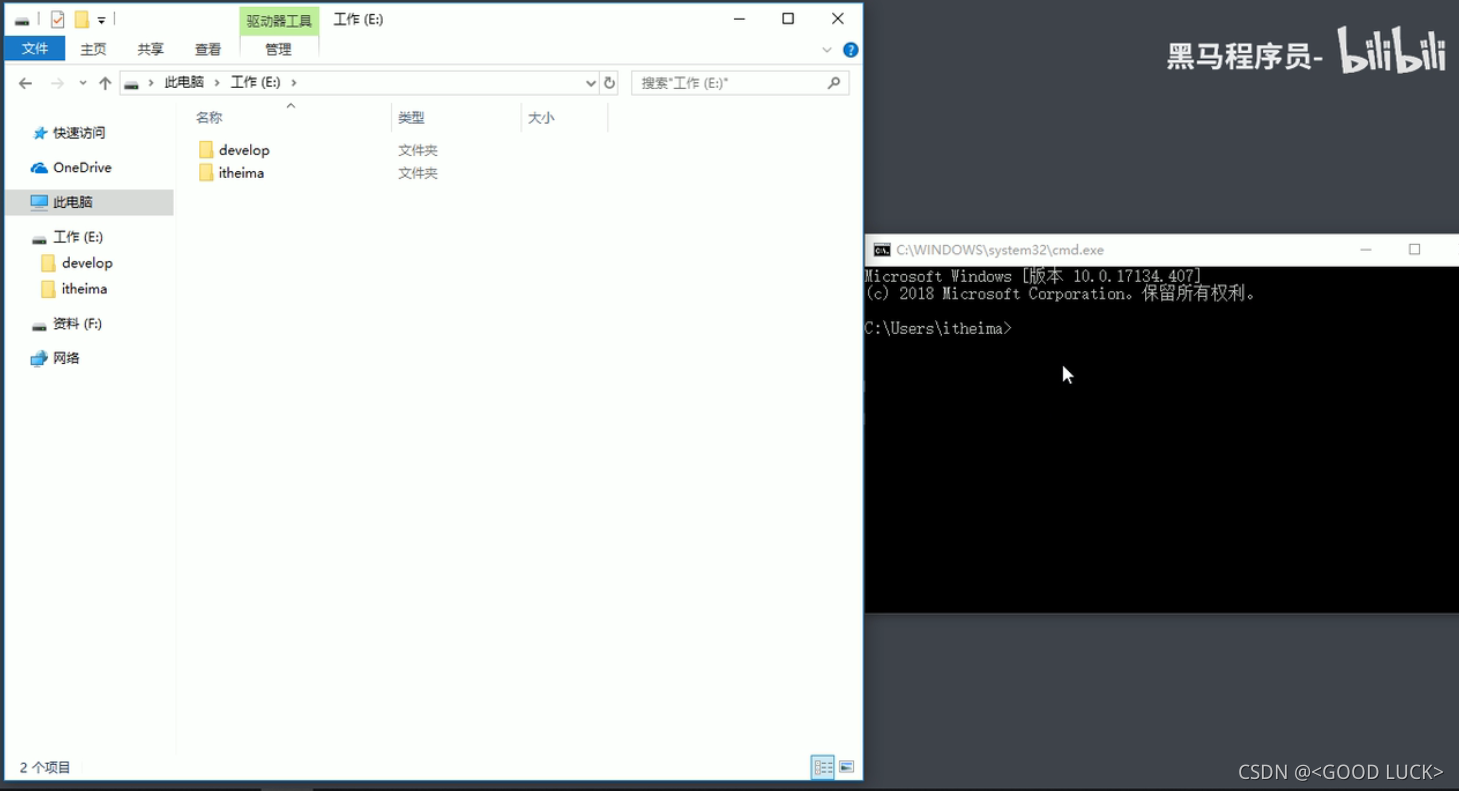This screenshot has width=1459, height=791.
Task: Click the refresh icon next to address bar
Action: (x=609, y=82)
